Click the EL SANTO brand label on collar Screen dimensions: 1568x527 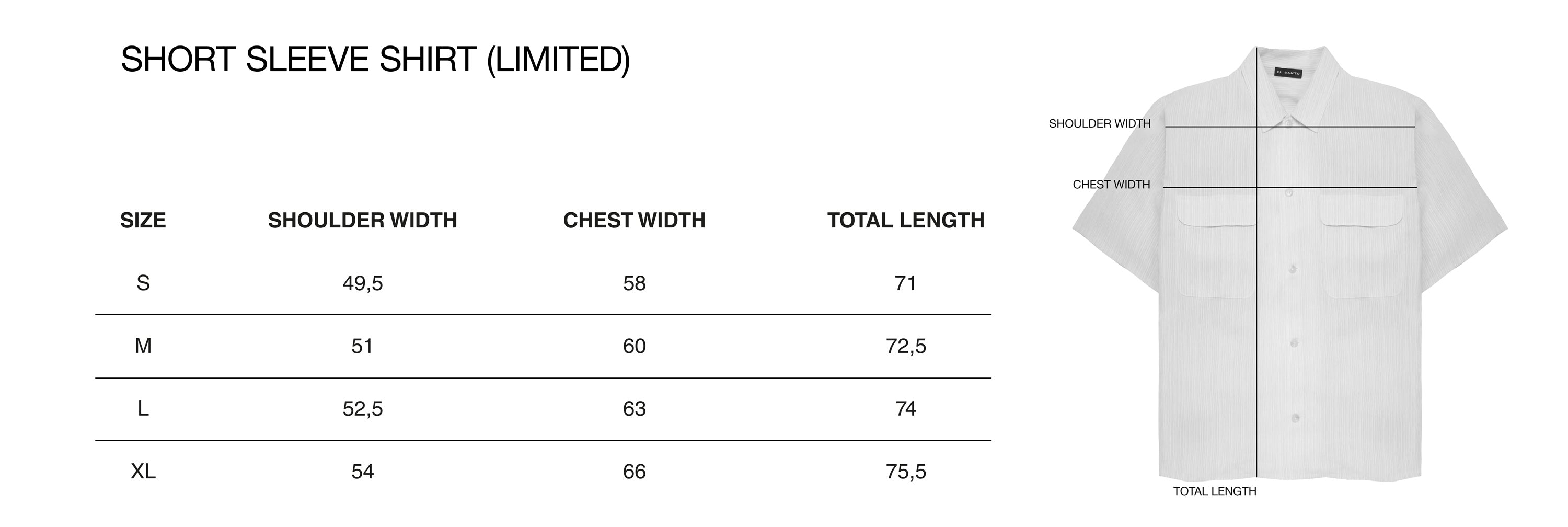pos(1287,73)
